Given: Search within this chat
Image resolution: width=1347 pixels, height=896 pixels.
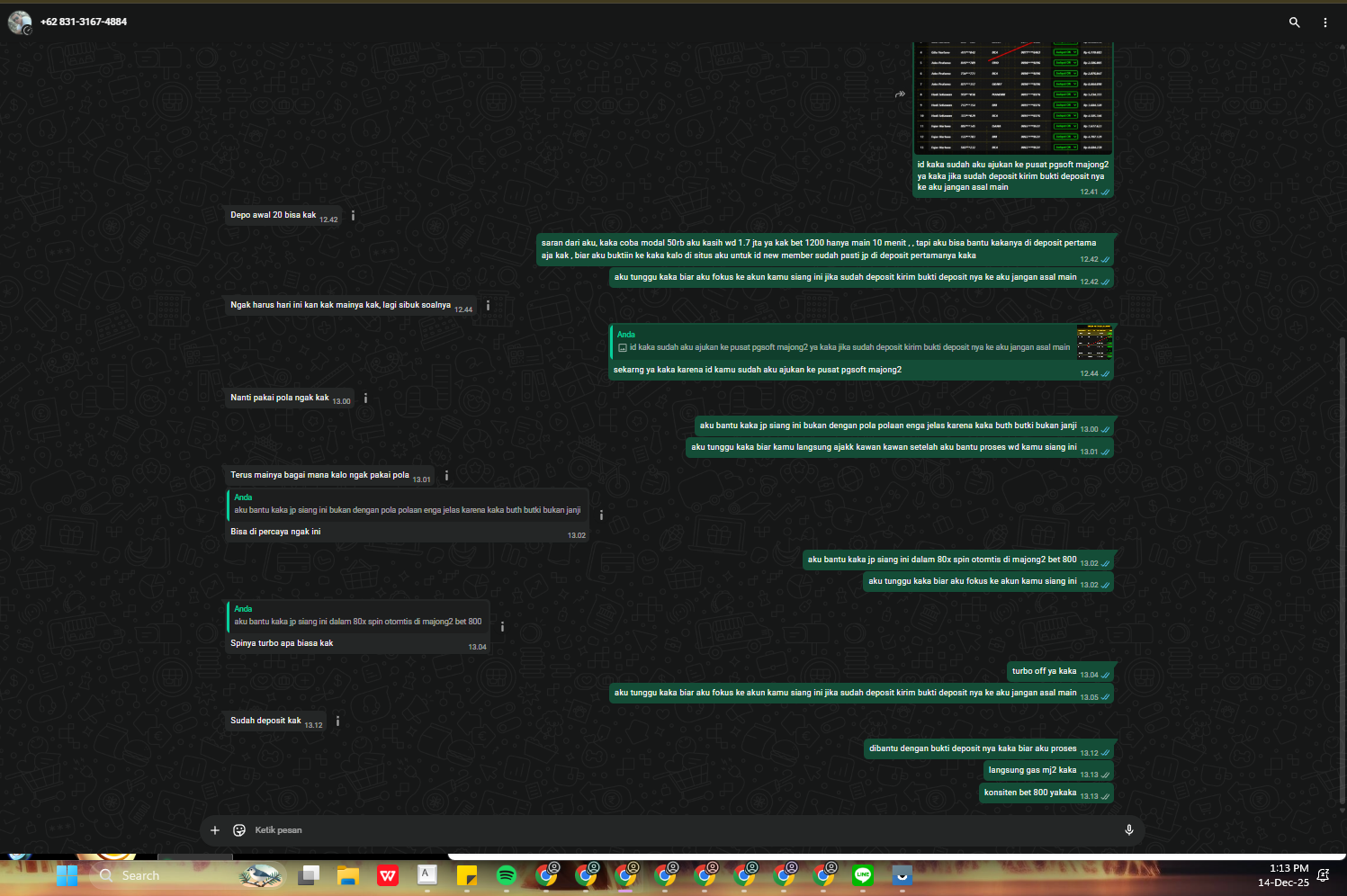Looking at the screenshot, I should click(1294, 22).
